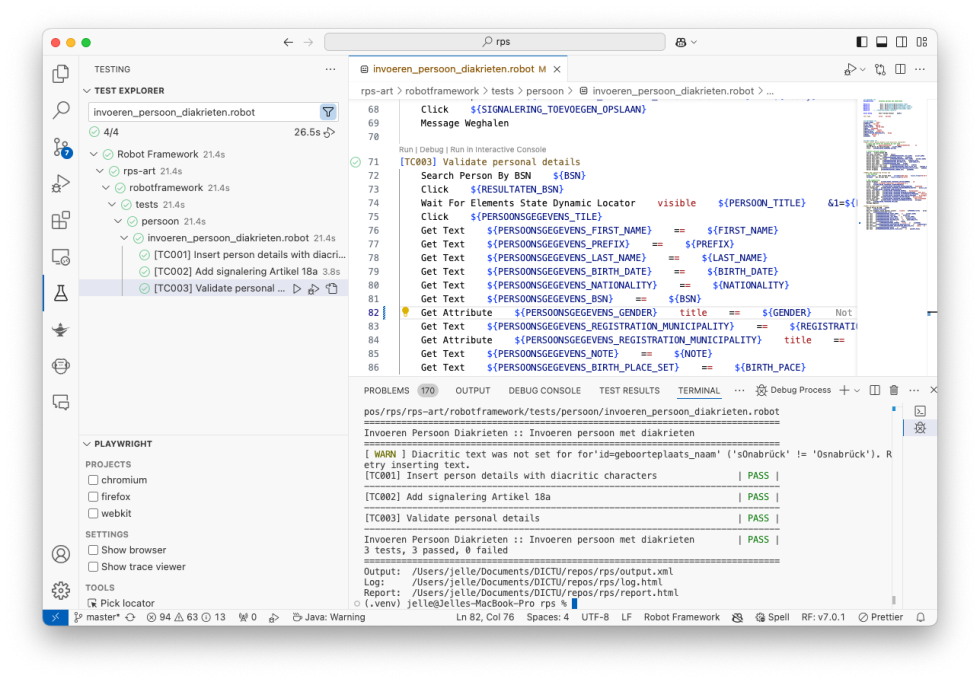Click Run in Interactive Console code lens

pos(498,149)
